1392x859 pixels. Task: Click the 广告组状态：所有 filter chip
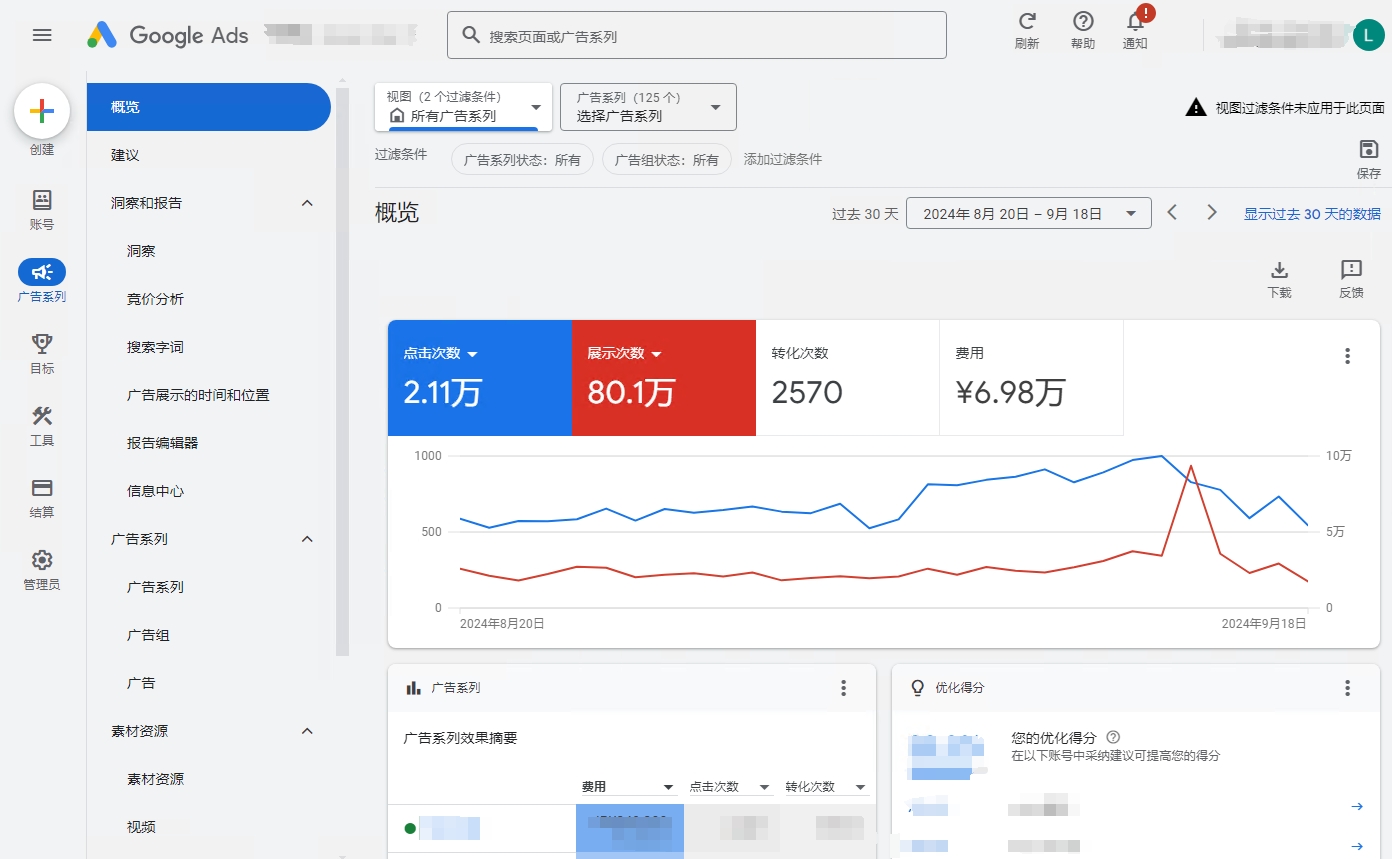666,159
